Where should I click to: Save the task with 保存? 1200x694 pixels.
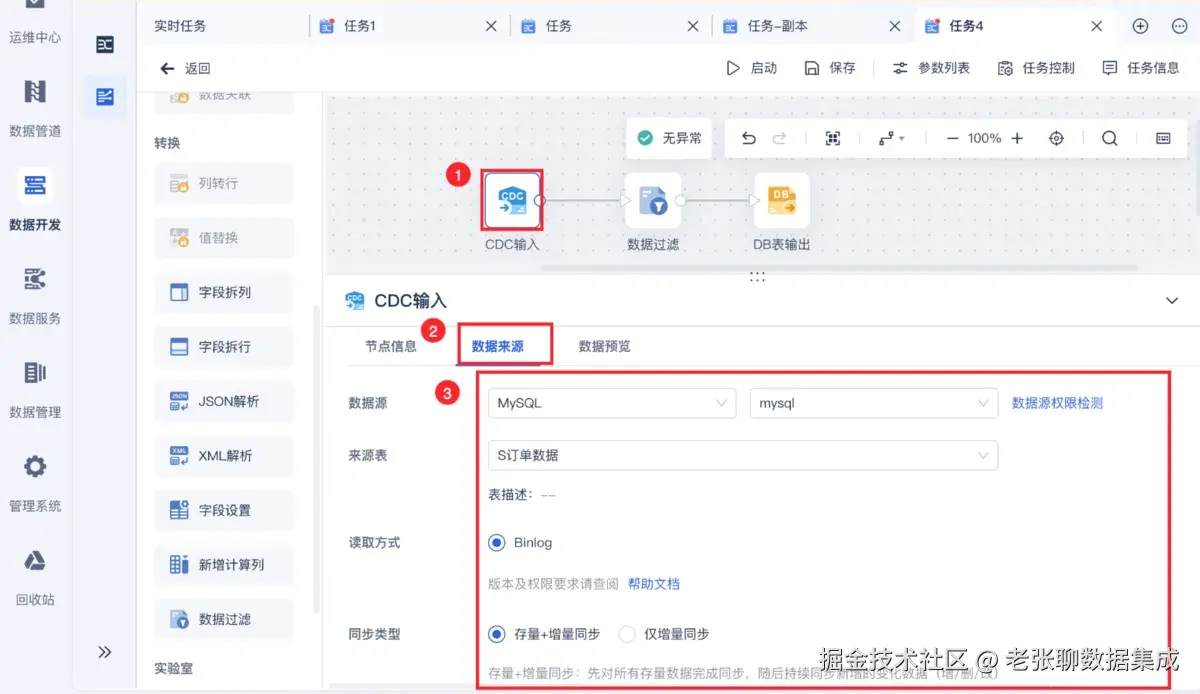coord(830,68)
